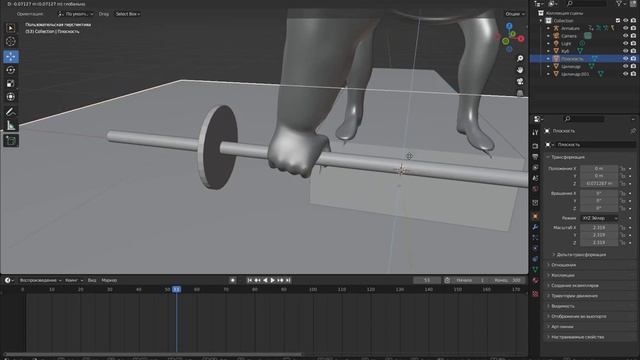Open the Object Data mesh tab

pos(536,269)
